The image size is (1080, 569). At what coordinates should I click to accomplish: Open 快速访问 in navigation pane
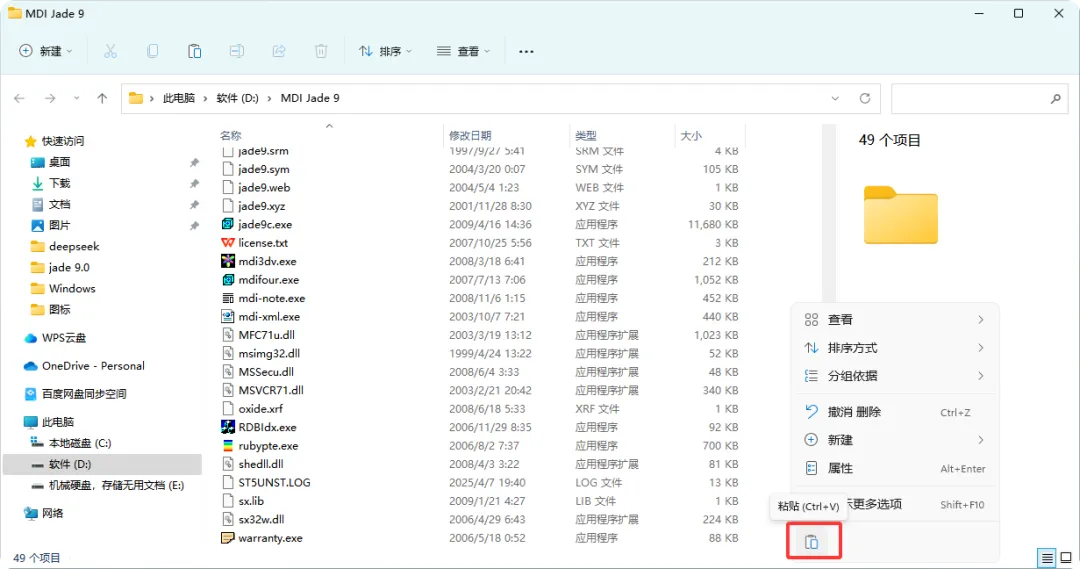63,141
